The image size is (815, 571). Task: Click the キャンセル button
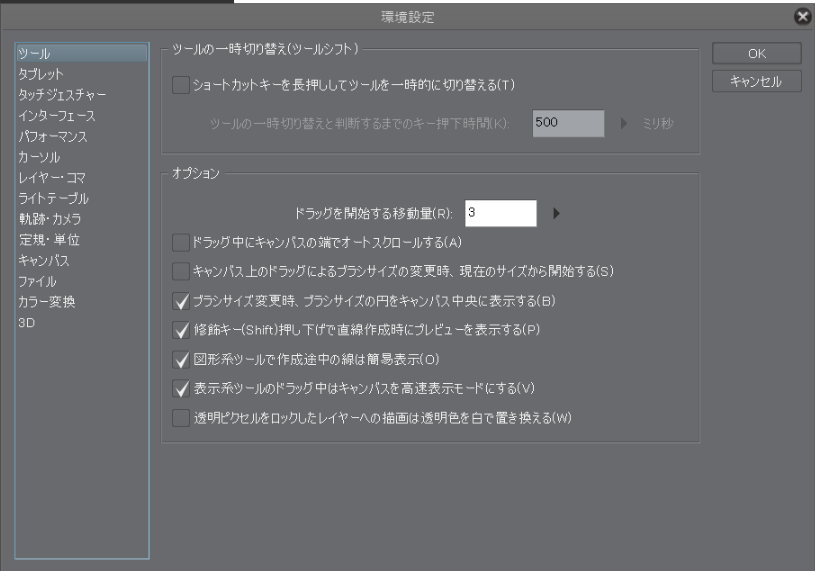tap(756, 82)
